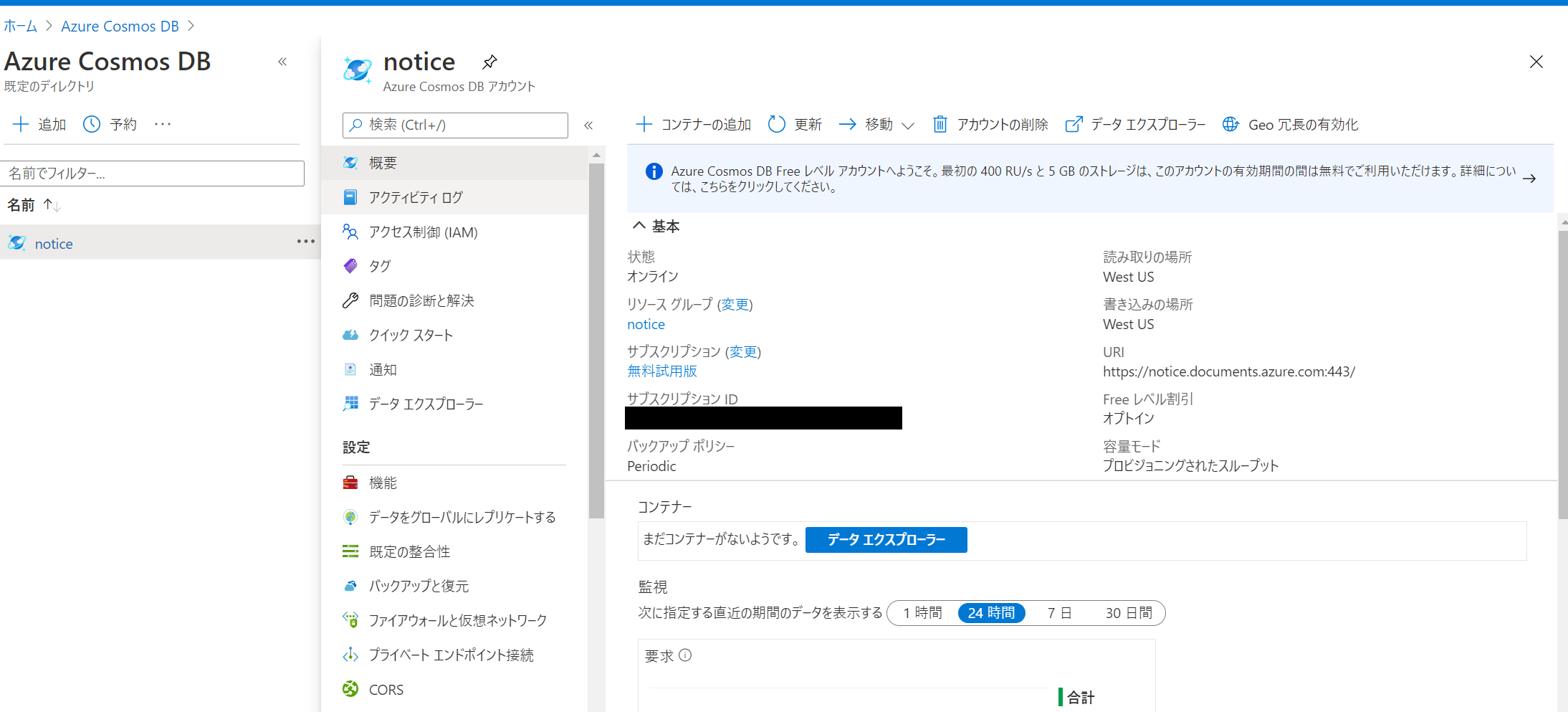Open the more options ellipsis next to 予約
This screenshot has height=712, width=1568.
pyautogui.click(x=163, y=124)
